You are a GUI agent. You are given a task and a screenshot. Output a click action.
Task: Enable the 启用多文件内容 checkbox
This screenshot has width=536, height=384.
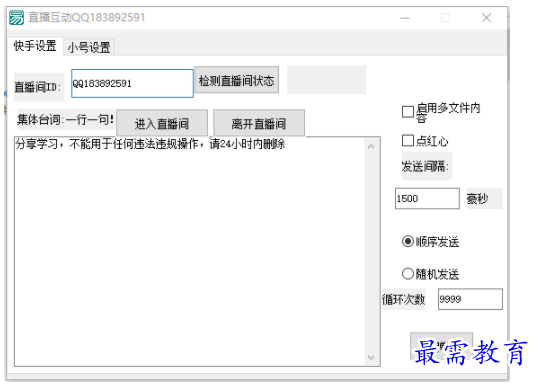click(408, 112)
